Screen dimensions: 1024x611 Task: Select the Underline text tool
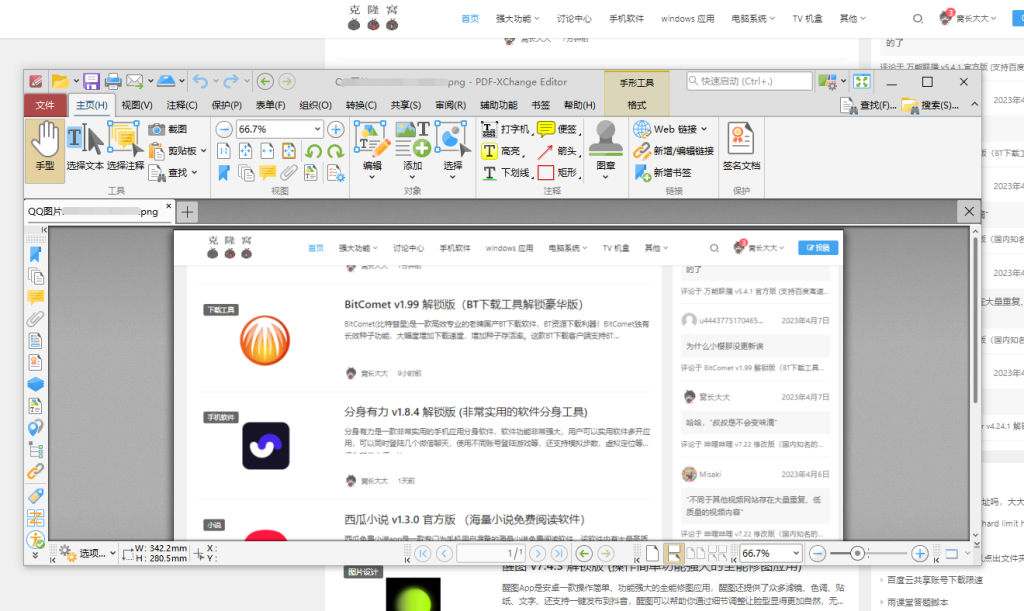505,173
